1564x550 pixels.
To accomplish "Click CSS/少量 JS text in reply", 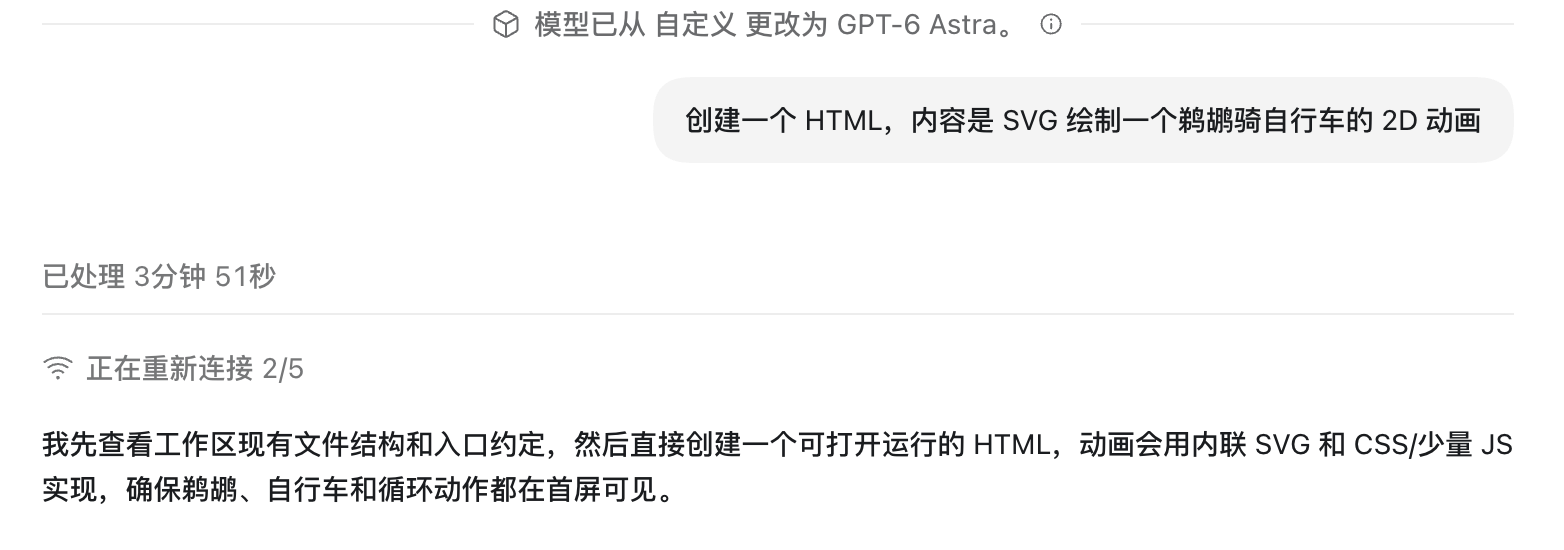I will click(x=1433, y=444).
